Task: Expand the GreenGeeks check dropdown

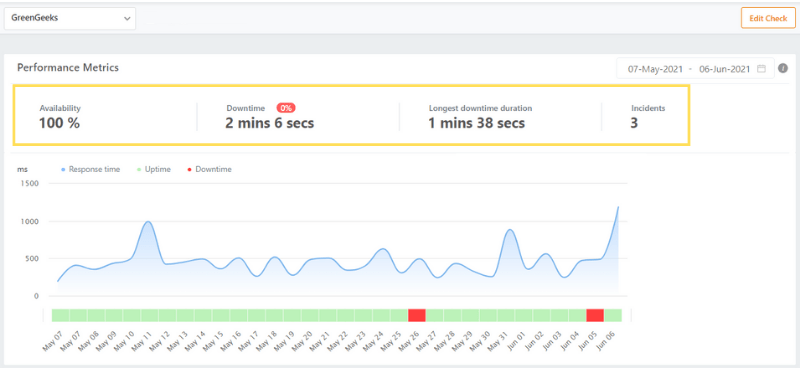Action: click(70, 18)
